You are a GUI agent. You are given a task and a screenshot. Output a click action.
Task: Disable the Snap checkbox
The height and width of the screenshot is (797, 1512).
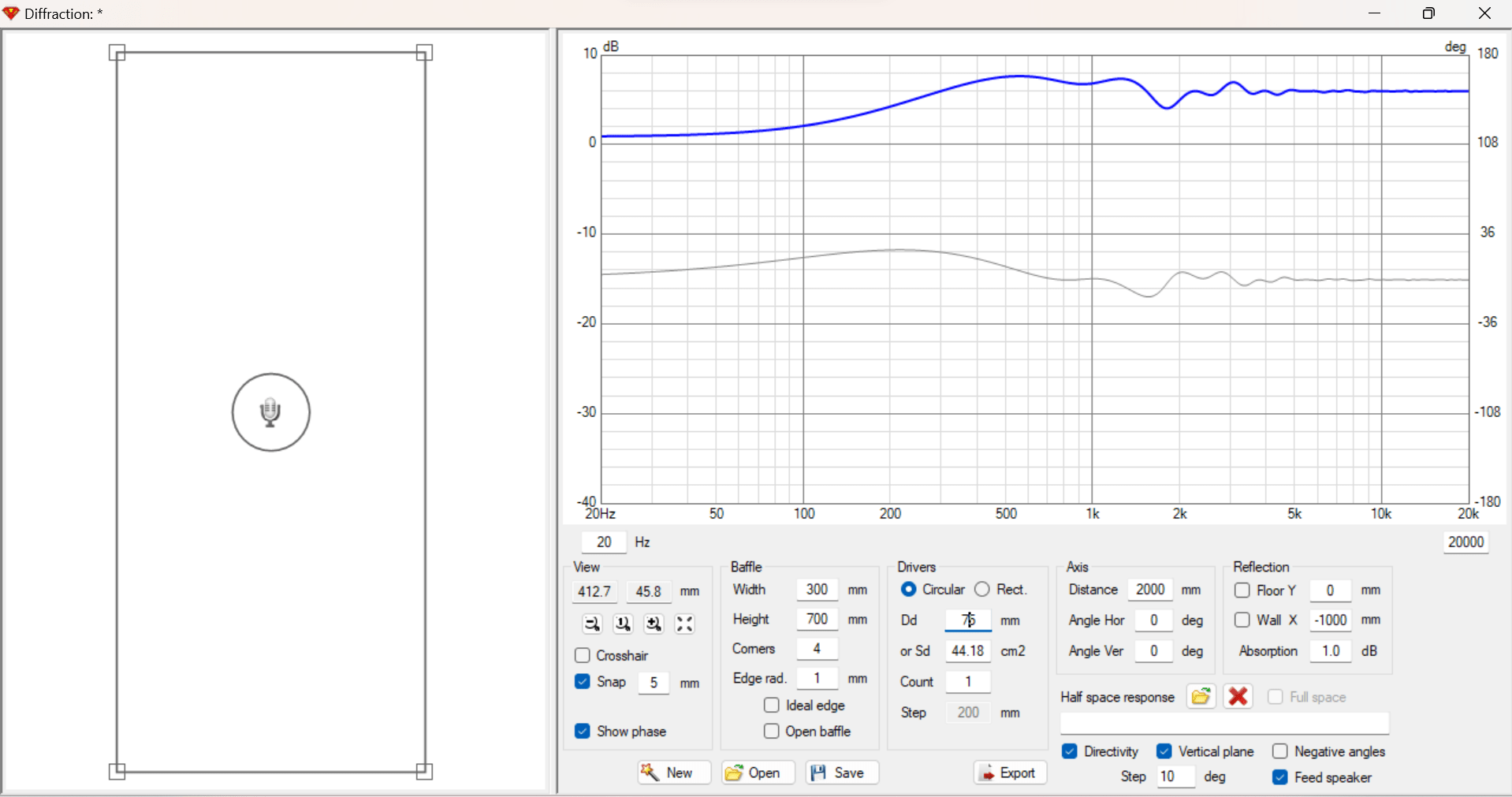click(583, 682)
